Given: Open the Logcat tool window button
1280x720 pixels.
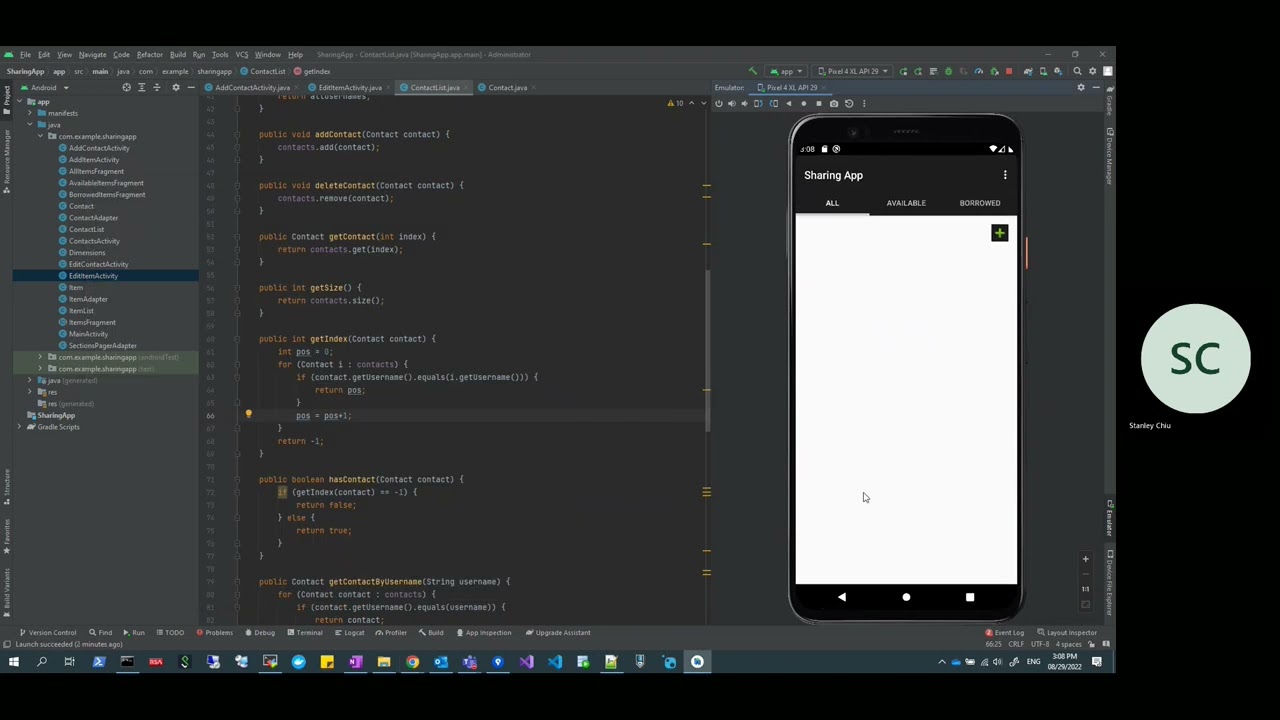Looking at the screenshot, I should tap(349, 632).
